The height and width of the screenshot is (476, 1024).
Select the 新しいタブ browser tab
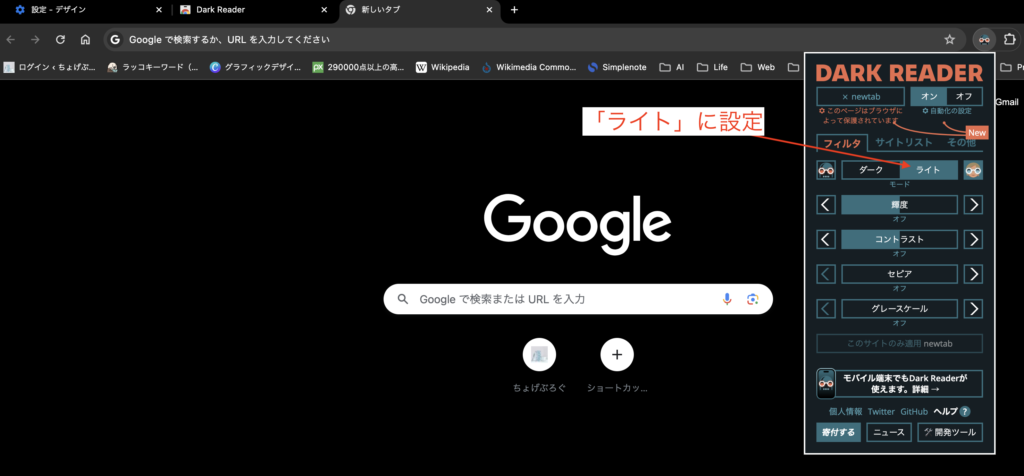(420, 10)
